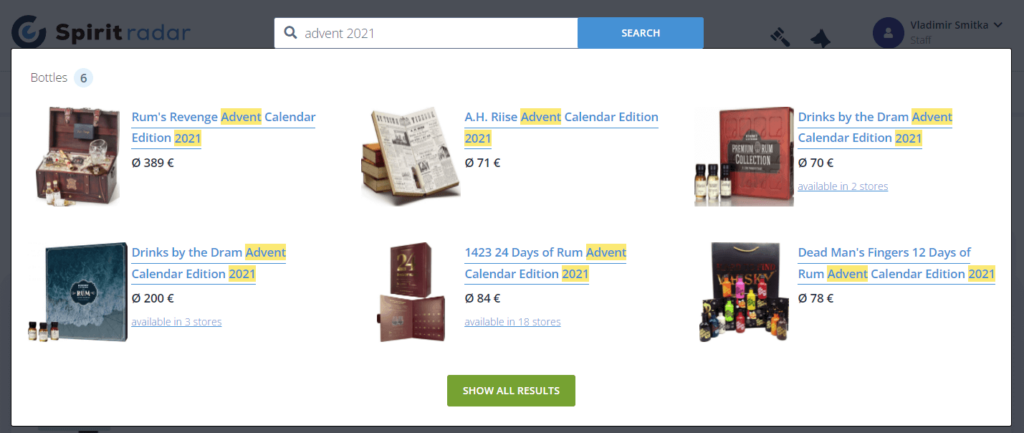The image size is (1024, 433).
Task: Click the blue SEARCH button
Action: tap(640, 33)
